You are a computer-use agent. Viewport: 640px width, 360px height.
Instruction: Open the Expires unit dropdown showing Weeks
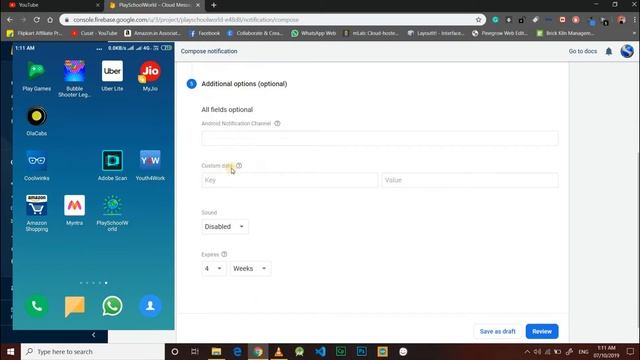[250, 268]
